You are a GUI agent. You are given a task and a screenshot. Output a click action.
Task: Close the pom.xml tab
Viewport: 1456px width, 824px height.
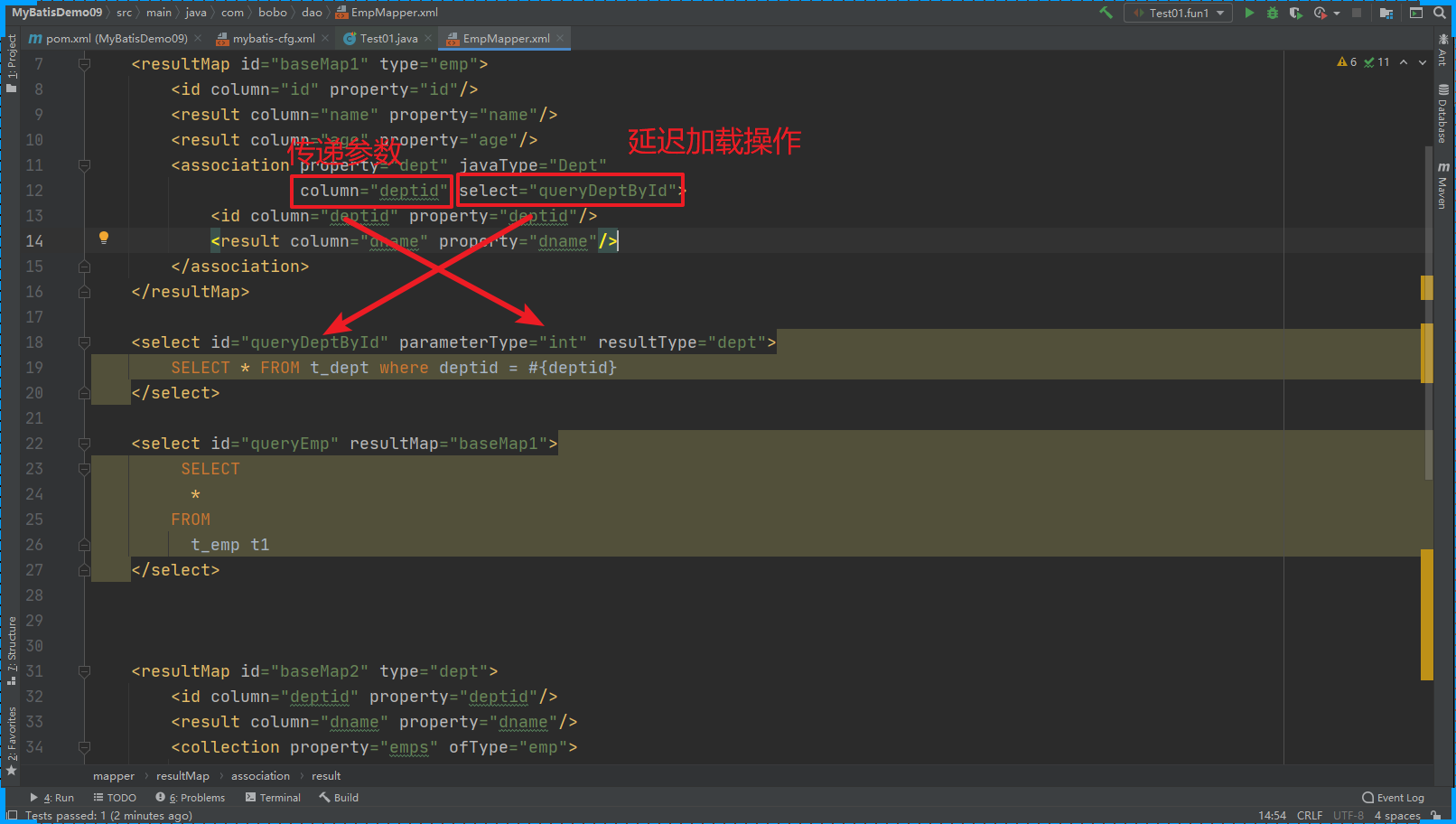[x=198, y=38]
